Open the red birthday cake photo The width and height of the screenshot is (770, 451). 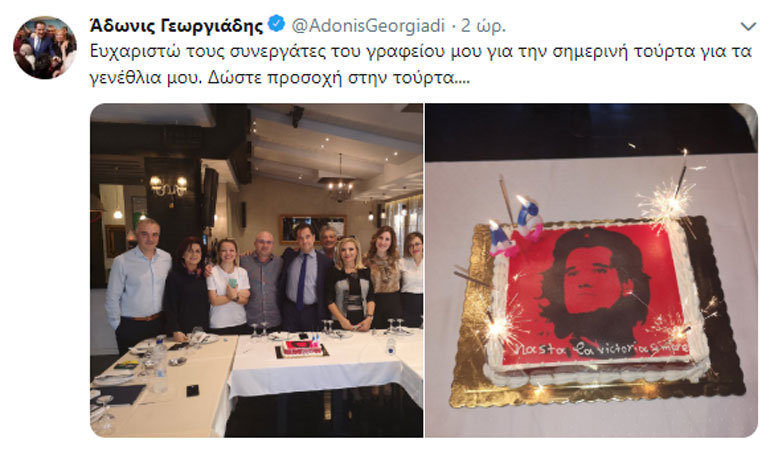[x=591, y=270]
